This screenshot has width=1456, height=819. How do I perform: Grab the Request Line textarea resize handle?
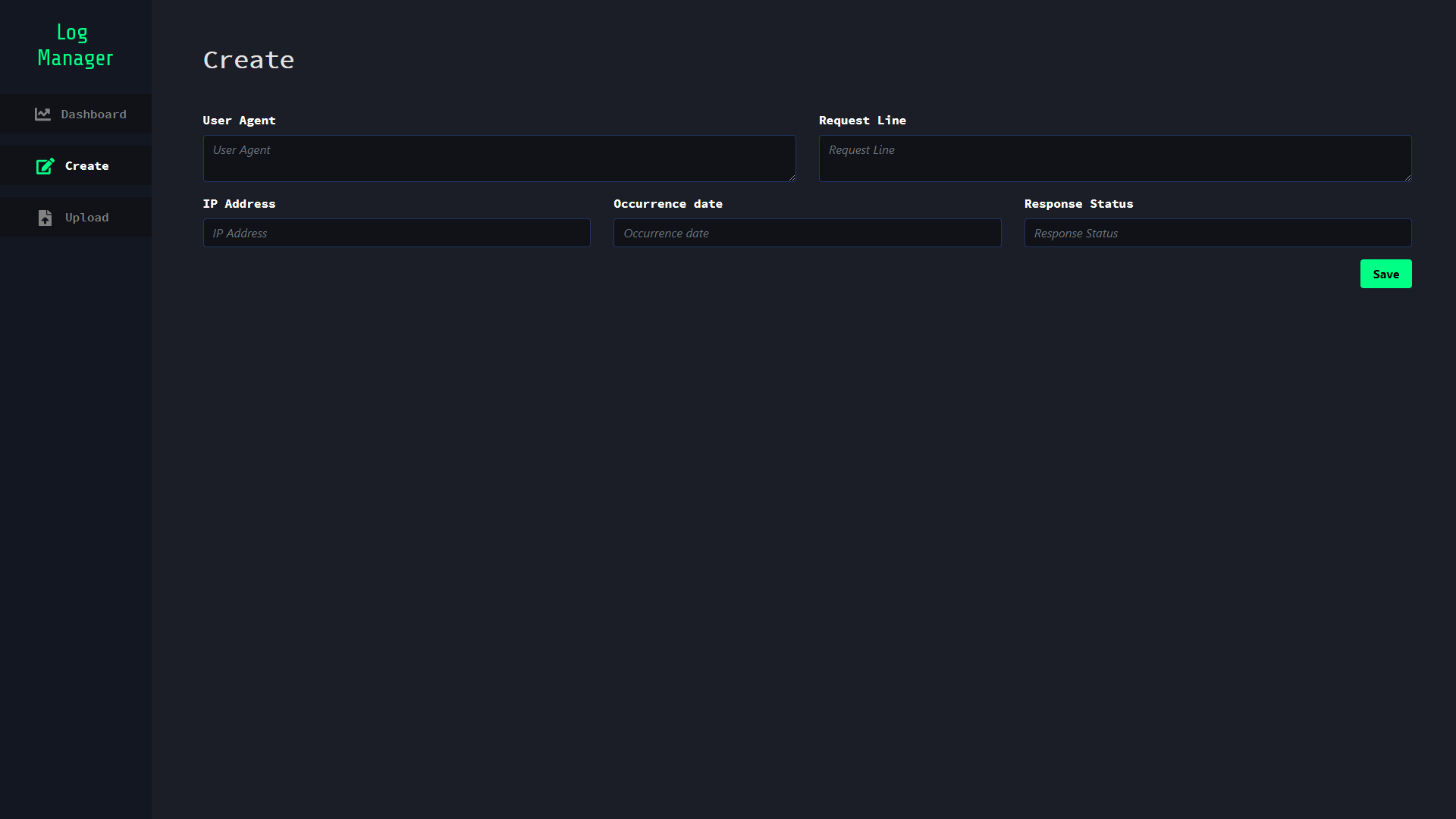point(1407,177)
